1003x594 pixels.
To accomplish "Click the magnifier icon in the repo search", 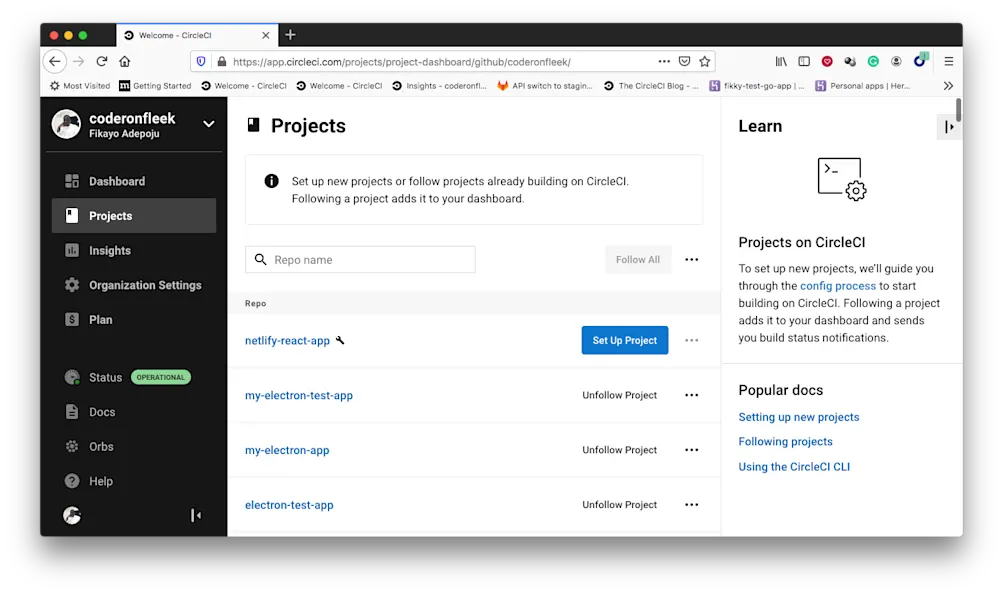I will point(260,259).
